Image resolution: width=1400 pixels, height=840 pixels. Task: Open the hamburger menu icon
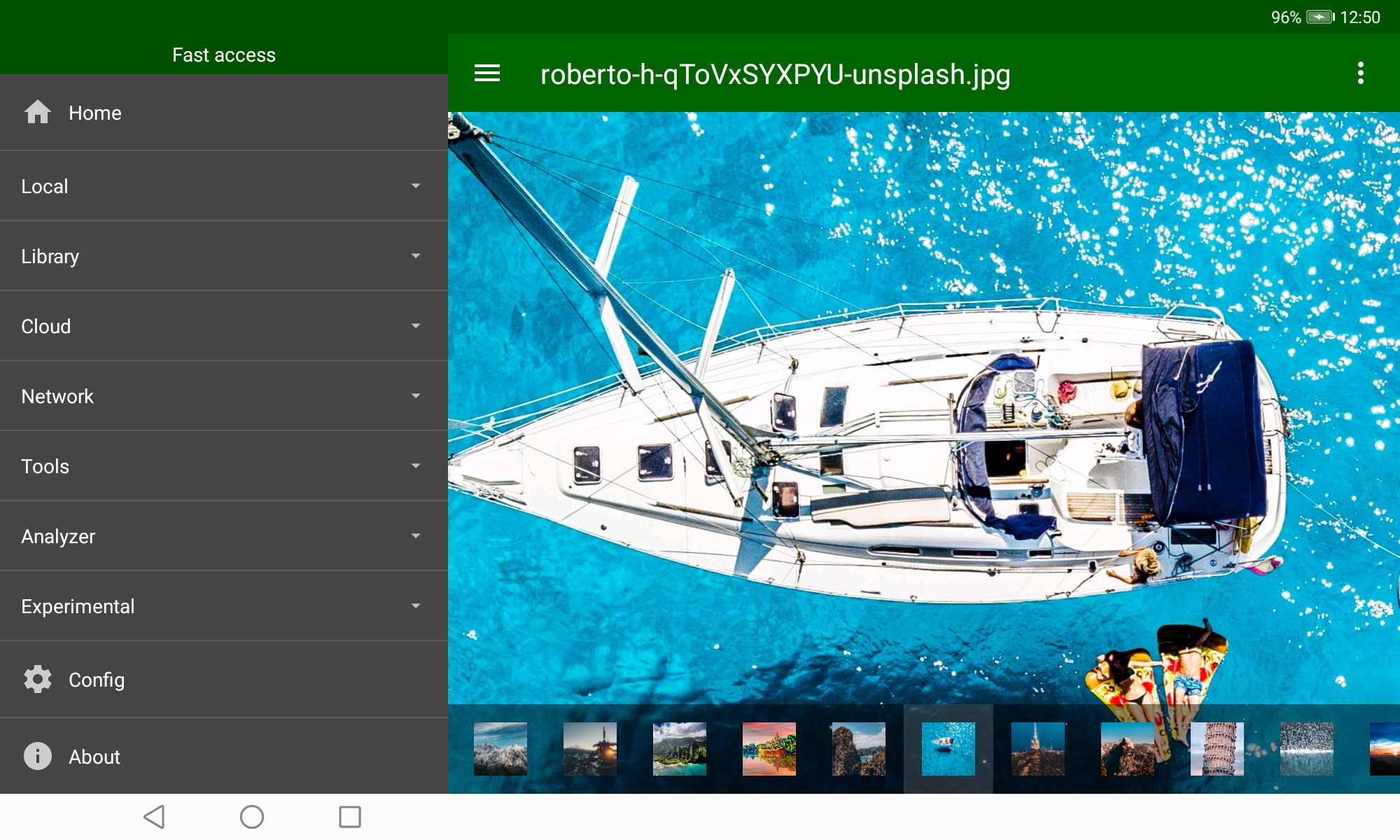pos(487,73)
